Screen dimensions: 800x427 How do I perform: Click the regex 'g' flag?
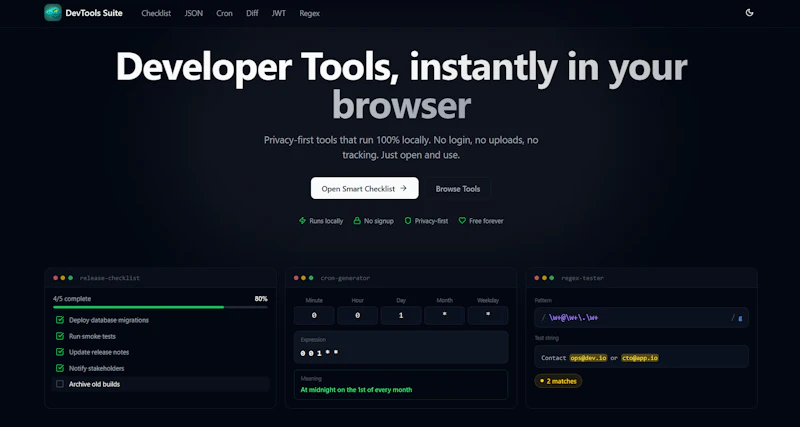click(x=740, y=317)
